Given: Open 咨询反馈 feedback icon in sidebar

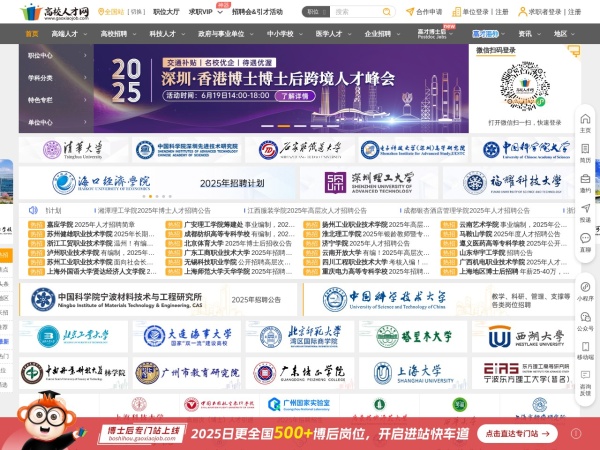Looking at the screenshot, I should pos(585,375).
